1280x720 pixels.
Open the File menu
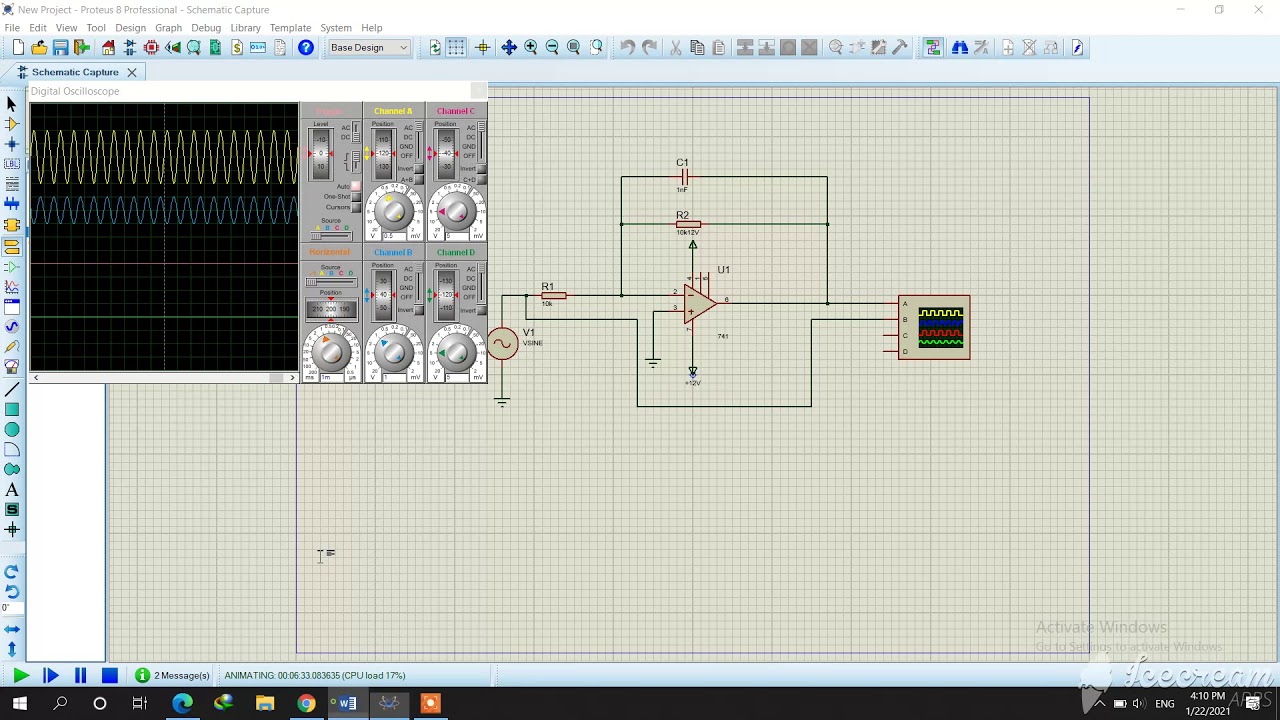[x=12, y=28]
